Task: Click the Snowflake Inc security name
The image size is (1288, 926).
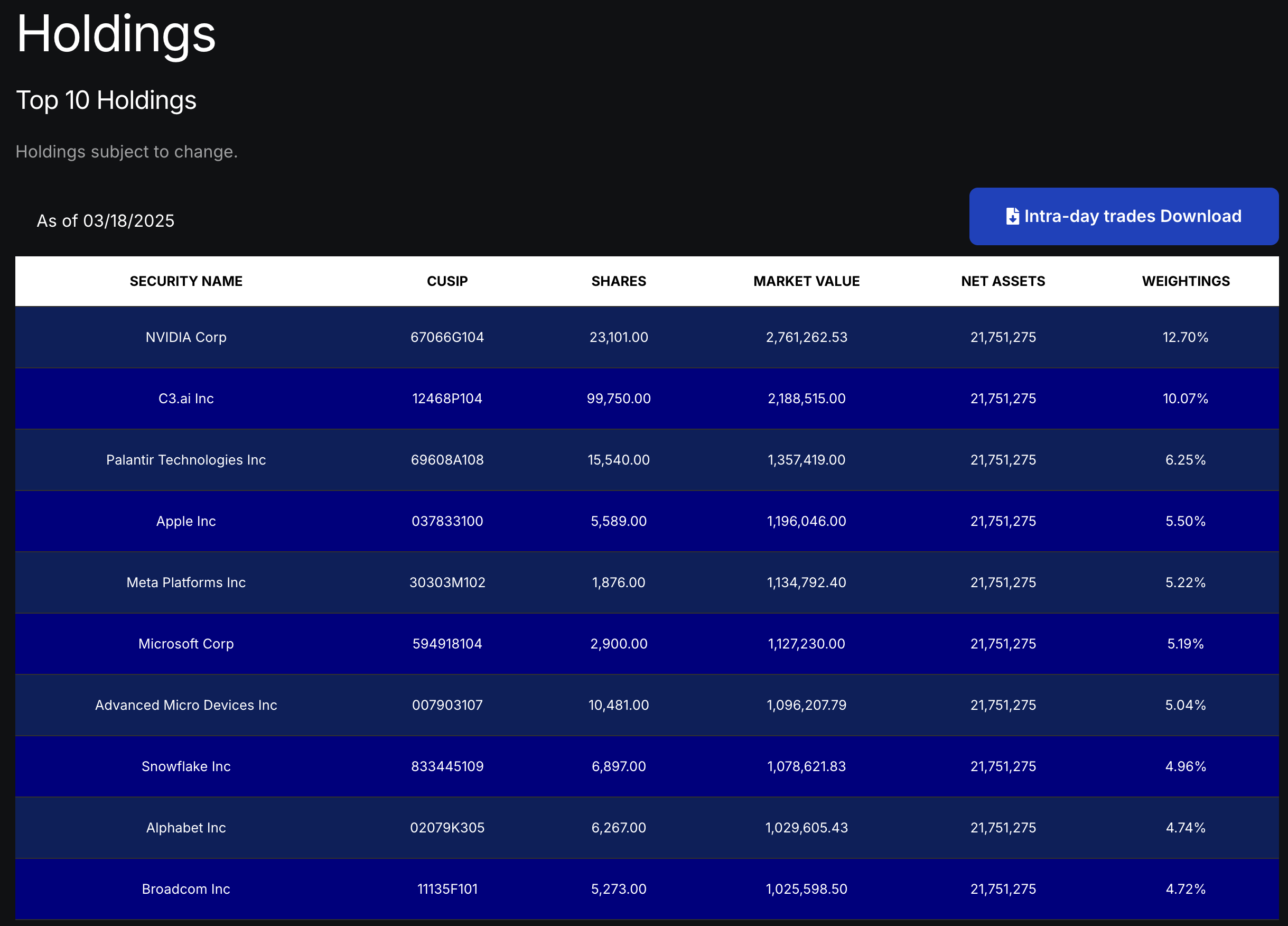Action: pos(186,767)
